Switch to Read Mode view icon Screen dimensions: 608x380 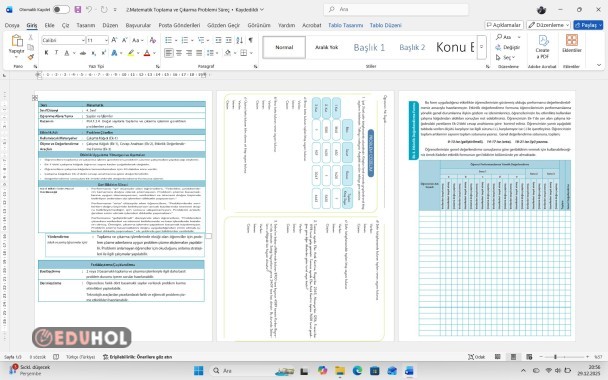point(497,357)
